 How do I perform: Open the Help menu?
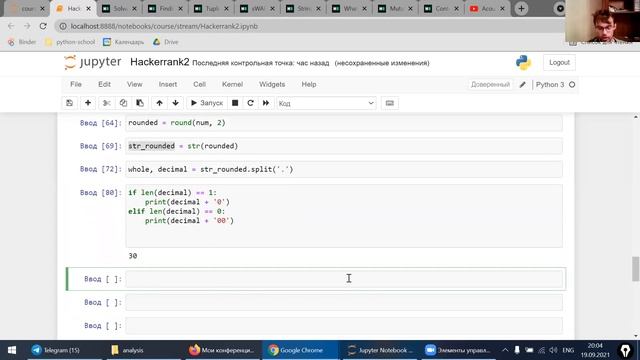point(309,84)
